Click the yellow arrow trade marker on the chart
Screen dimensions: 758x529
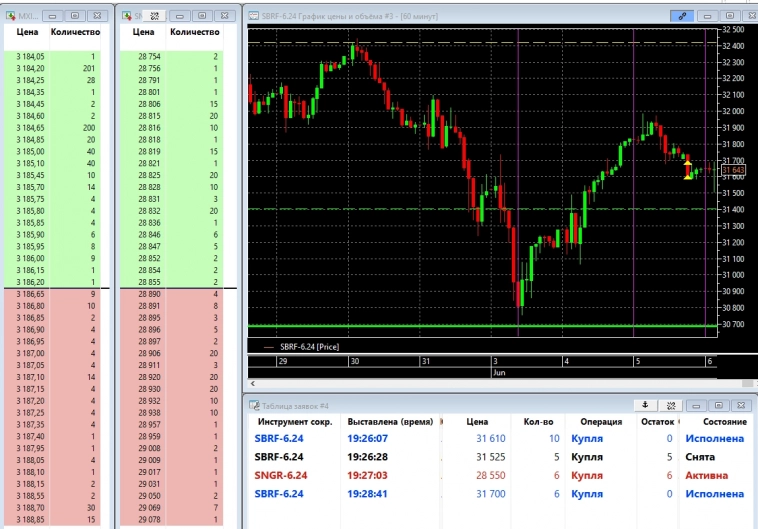pos(688,167)
